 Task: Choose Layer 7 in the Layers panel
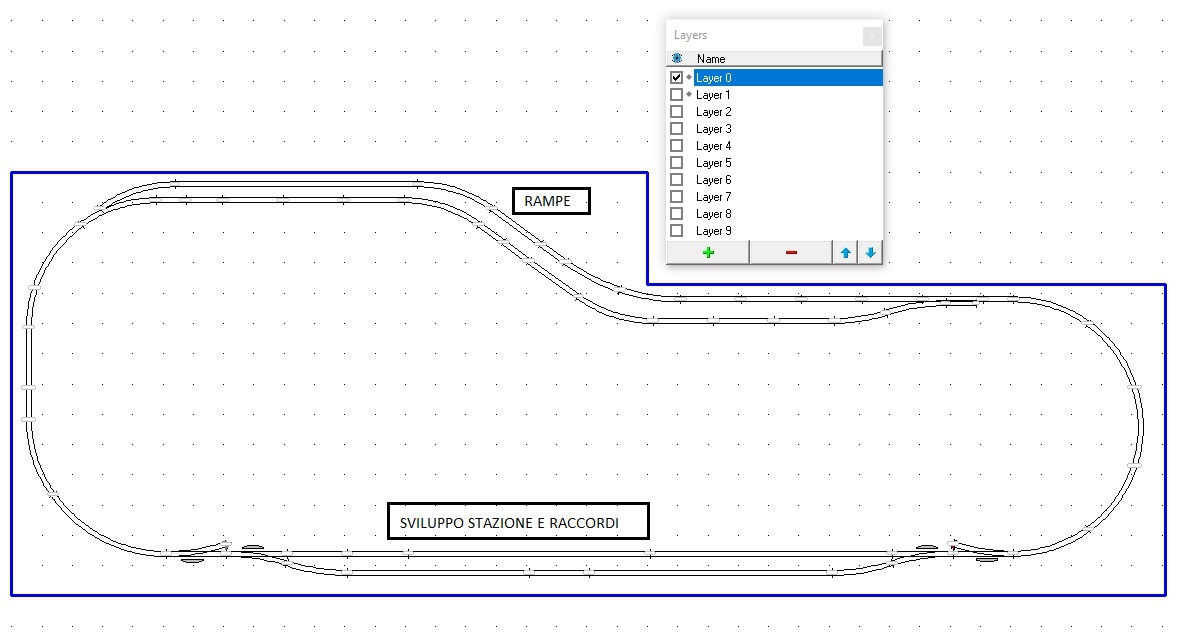pyautogui.click(x=714, y=197)
